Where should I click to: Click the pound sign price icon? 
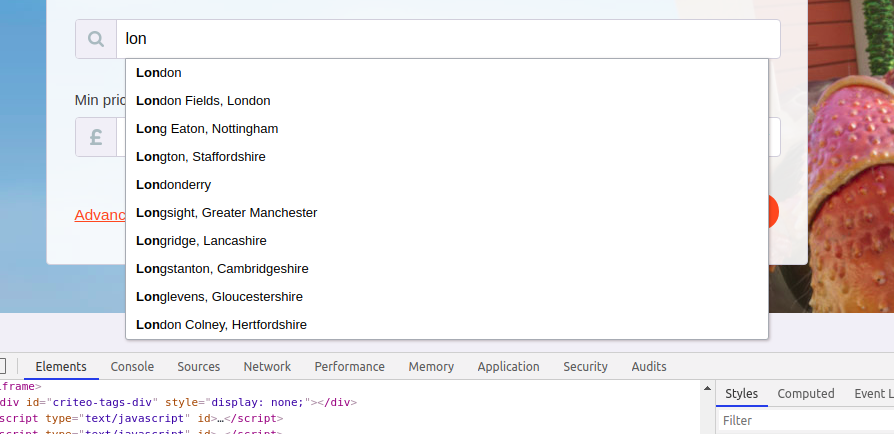coord(96,137)
